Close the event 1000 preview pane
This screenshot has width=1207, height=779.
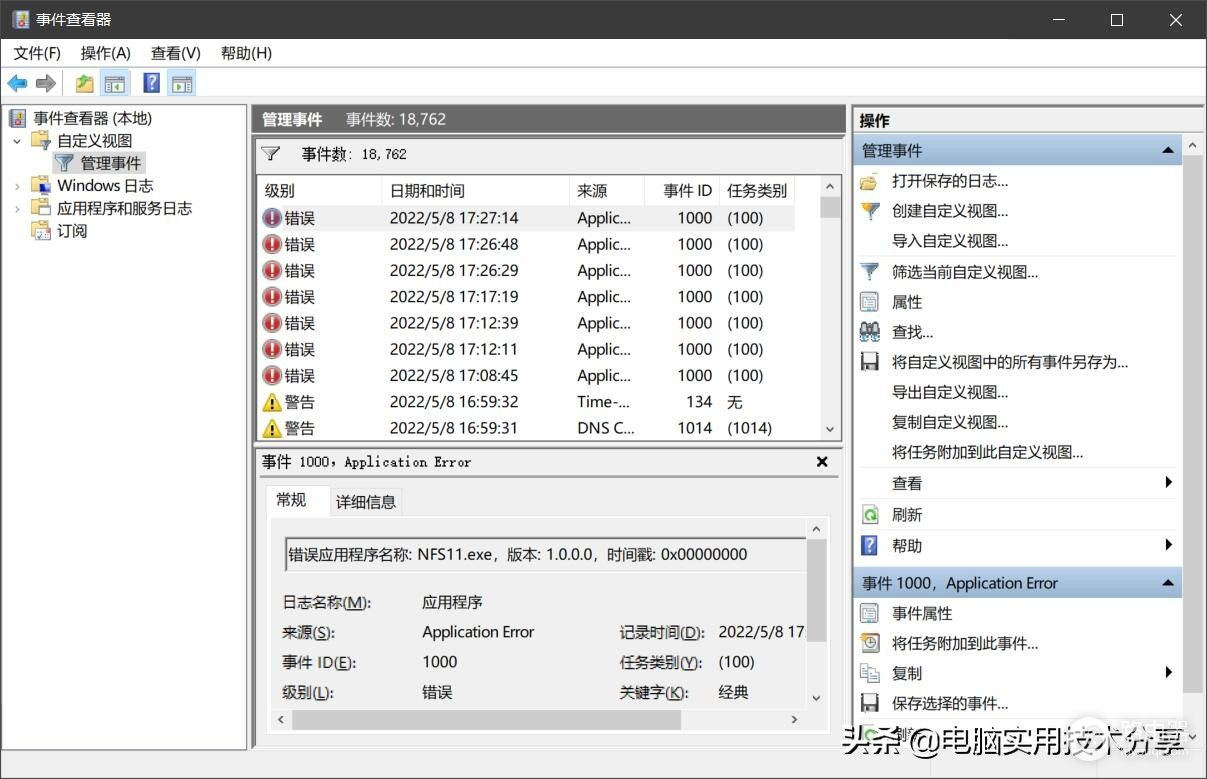(822, 462)
